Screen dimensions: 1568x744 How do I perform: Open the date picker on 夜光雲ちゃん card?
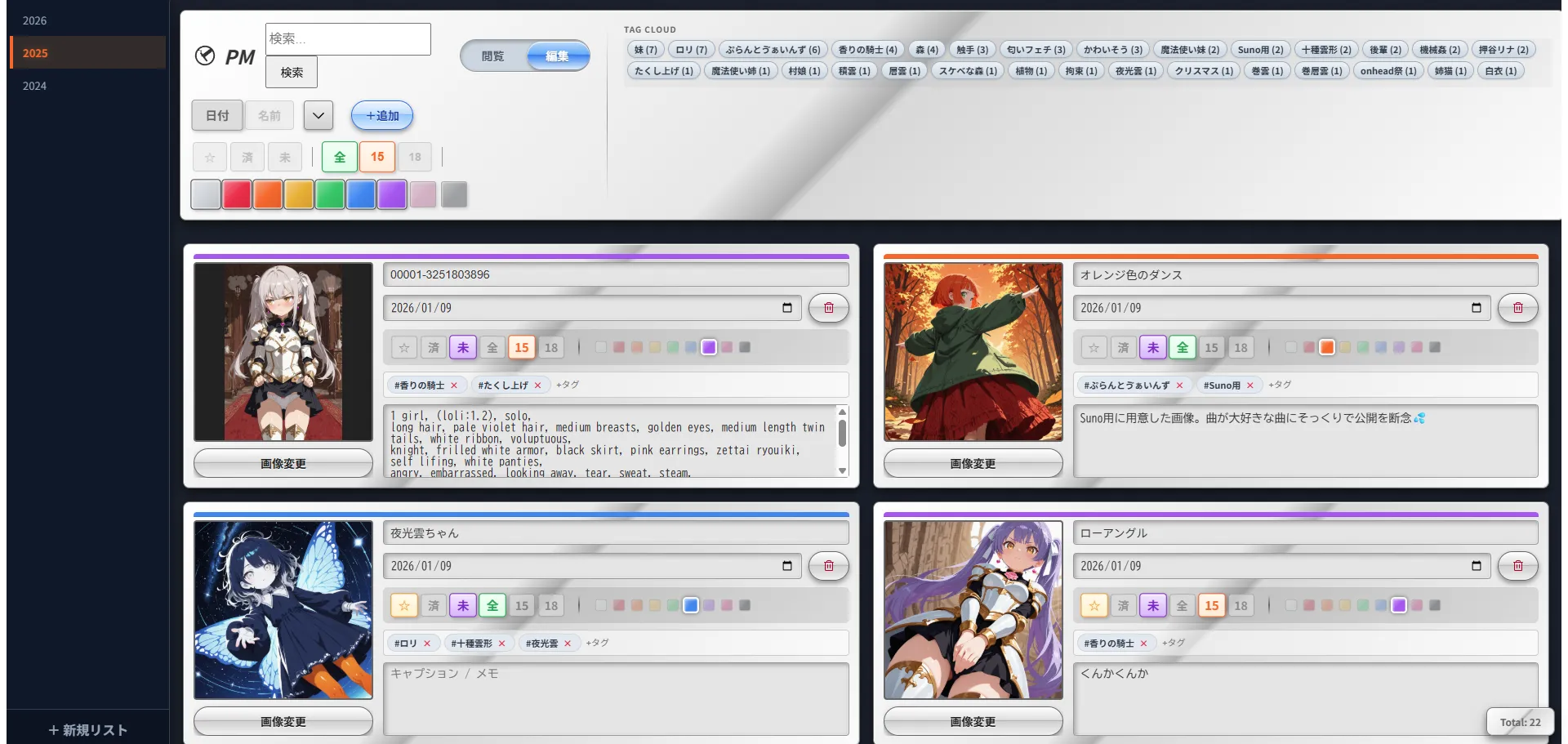click(786, 566)
